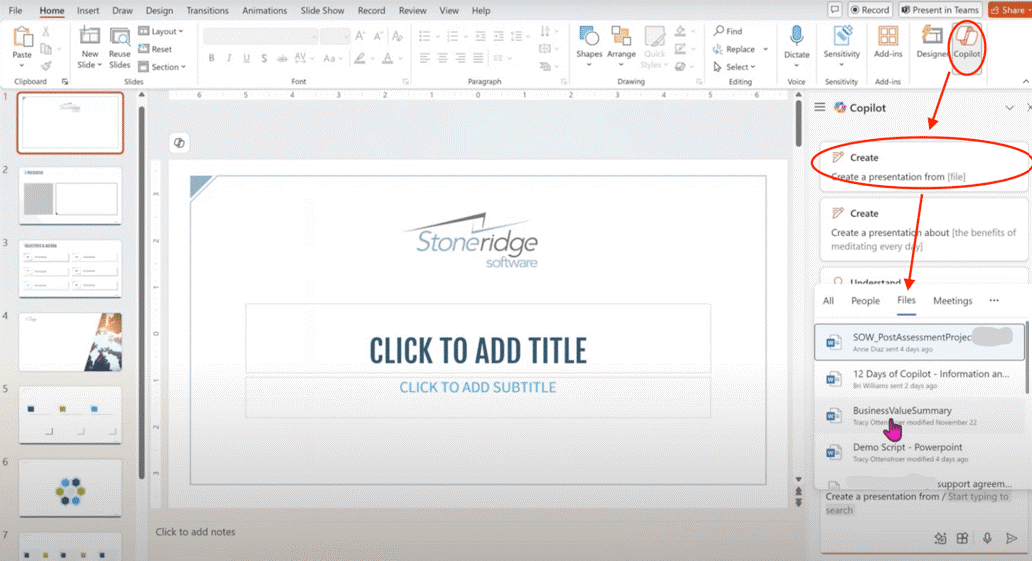Open the Comments speech bubble
1032x561 pixels.
tap(835, 10)
